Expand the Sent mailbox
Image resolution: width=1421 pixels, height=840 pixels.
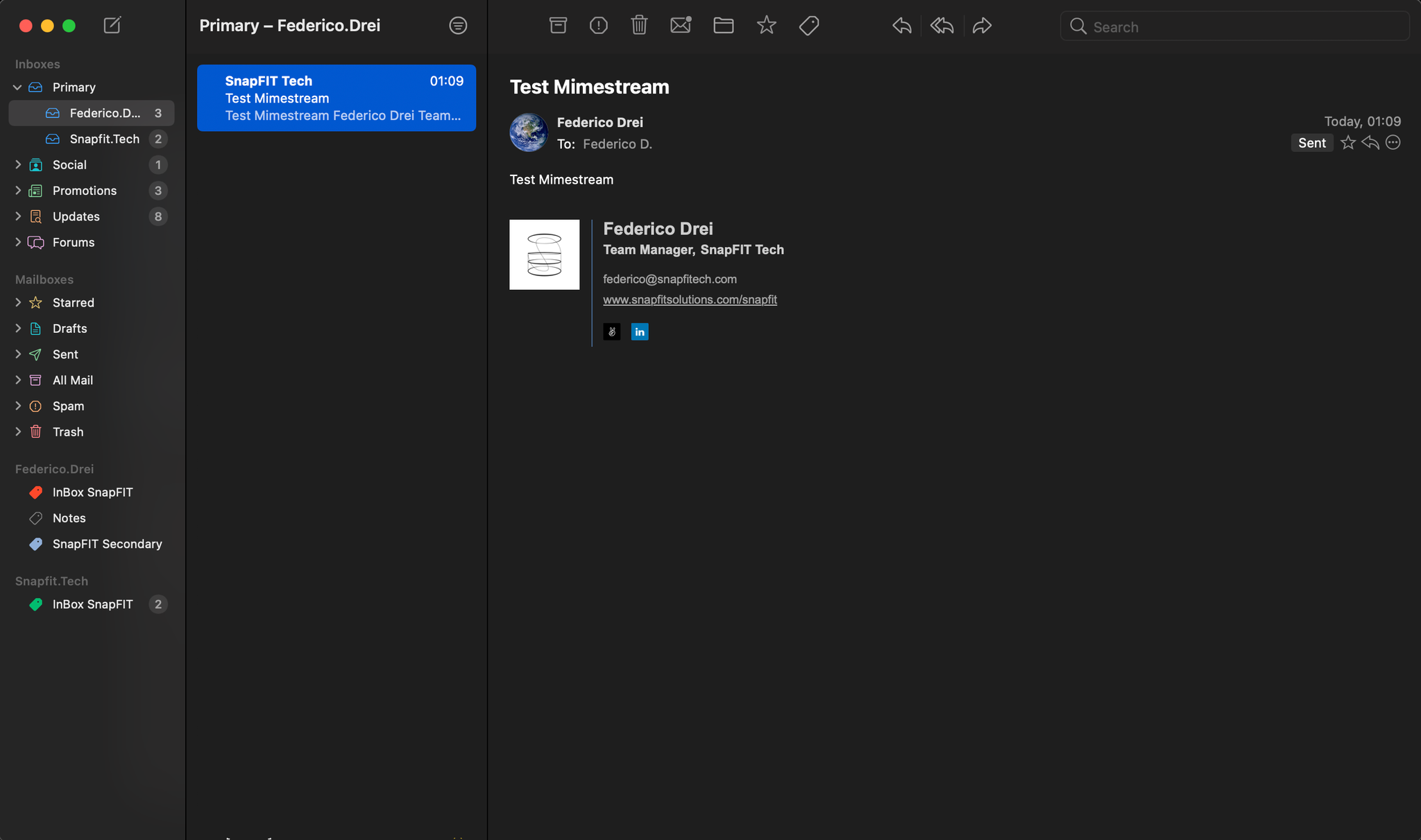17,354
